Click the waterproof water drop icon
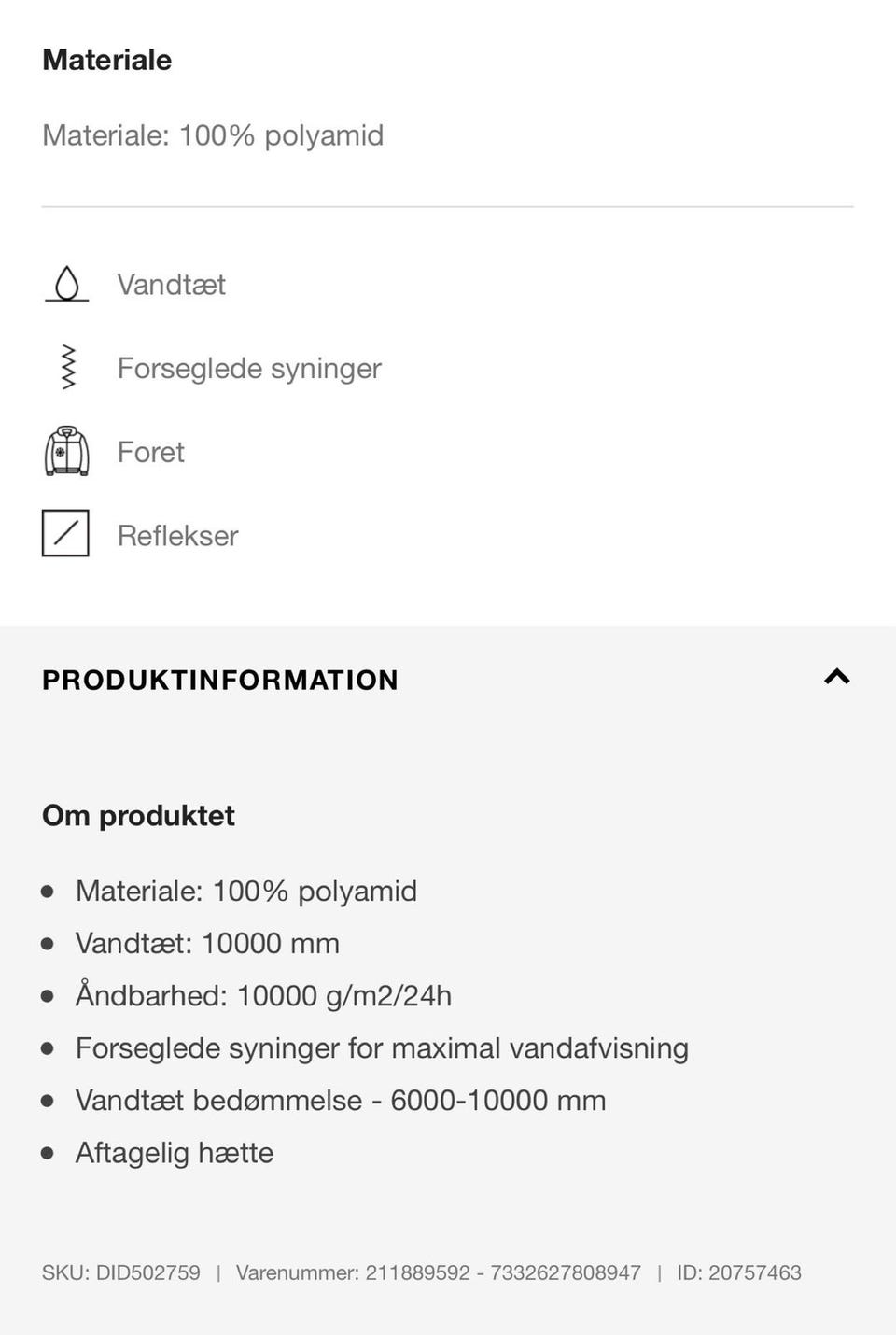Image resolution: width=896 pixels, height=1335 pixels. [x=66, y=284]
